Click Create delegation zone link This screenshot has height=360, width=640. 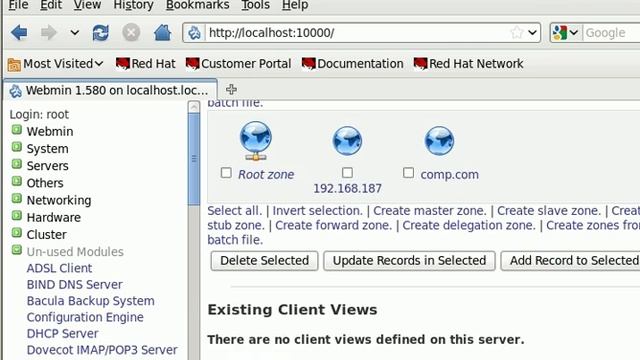click(x=469, y=225)
